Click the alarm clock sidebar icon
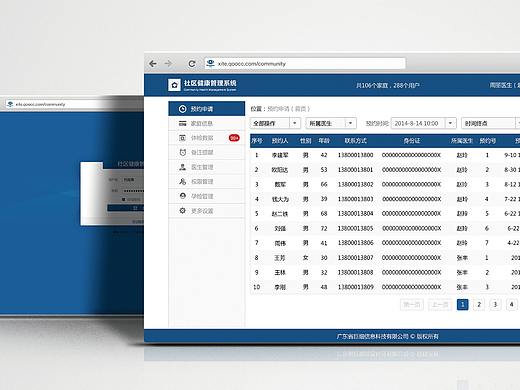 [x=182, y=152]
